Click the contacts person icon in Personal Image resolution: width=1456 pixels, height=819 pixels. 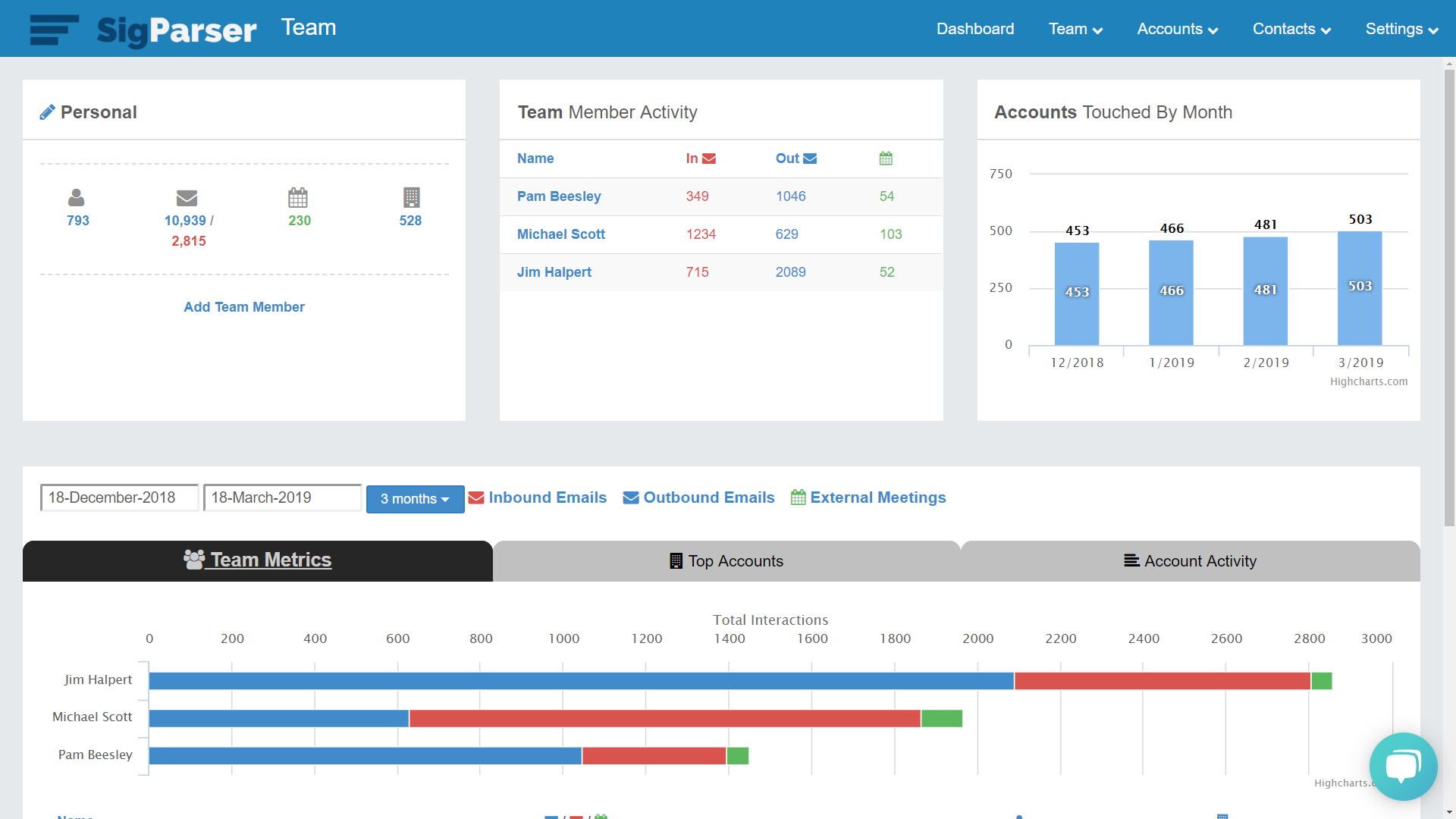[77, 198]
